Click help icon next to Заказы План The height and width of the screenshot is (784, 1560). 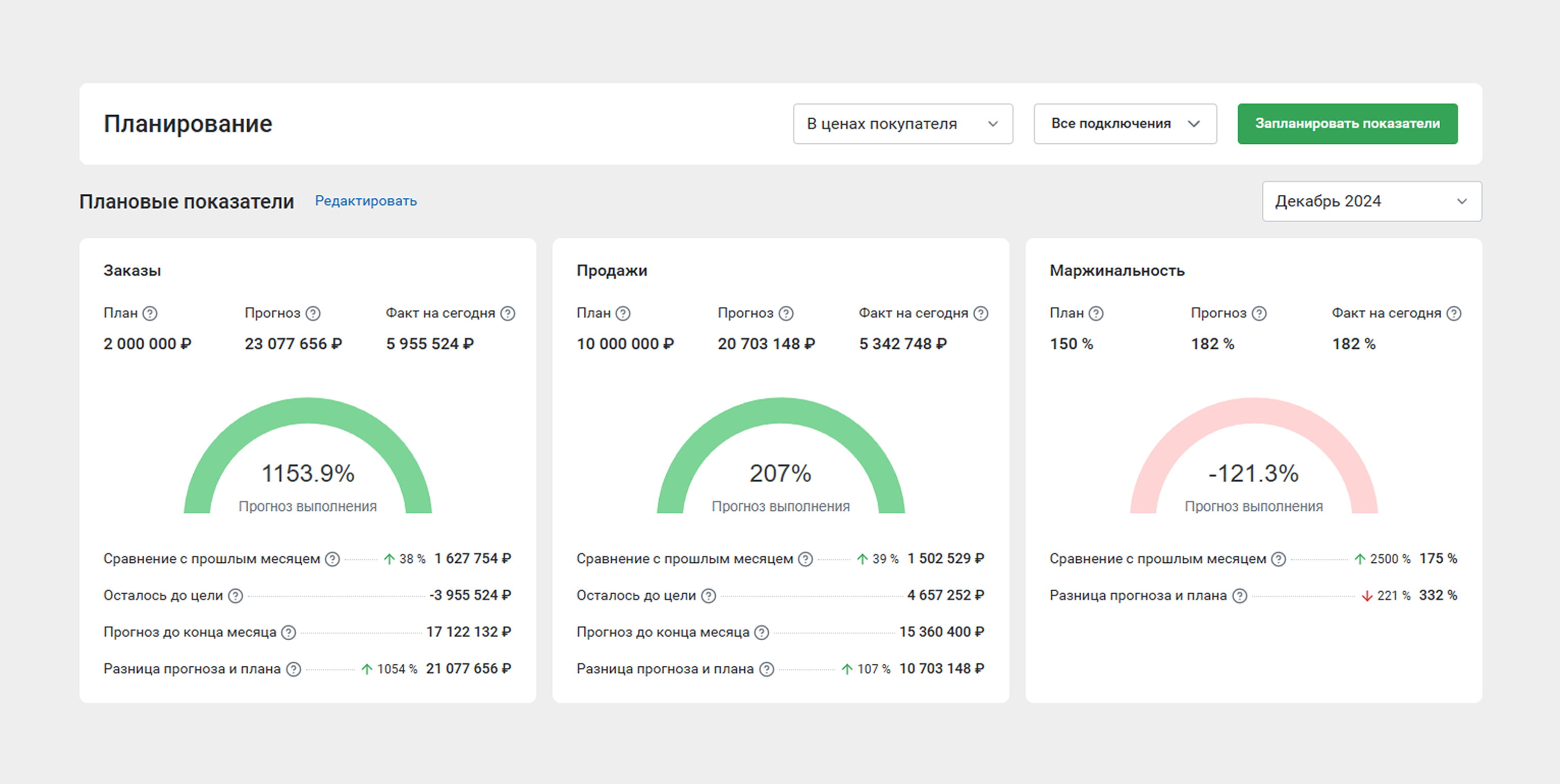(x=149, y=313)
